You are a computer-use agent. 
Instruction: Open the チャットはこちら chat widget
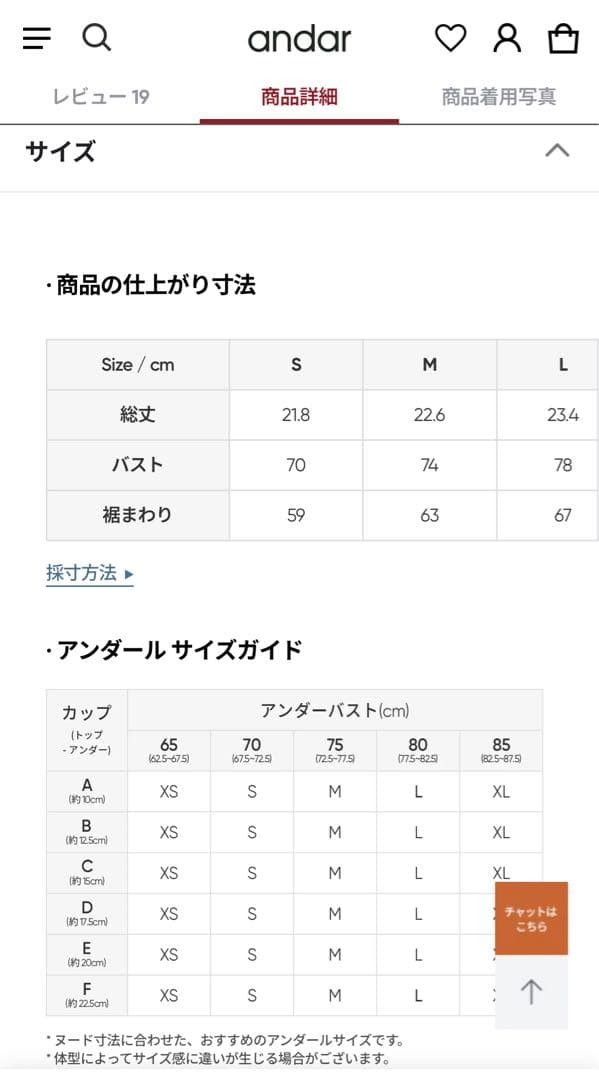click(533, 917)
